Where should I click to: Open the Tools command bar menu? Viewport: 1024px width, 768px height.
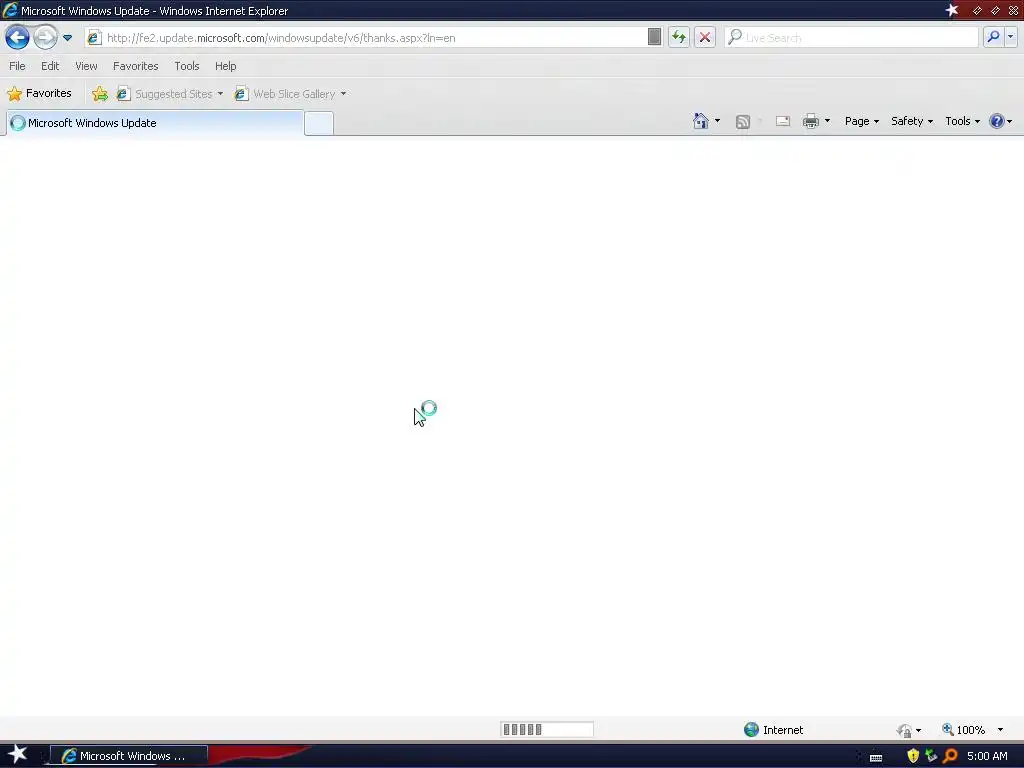tap(963, 121)
